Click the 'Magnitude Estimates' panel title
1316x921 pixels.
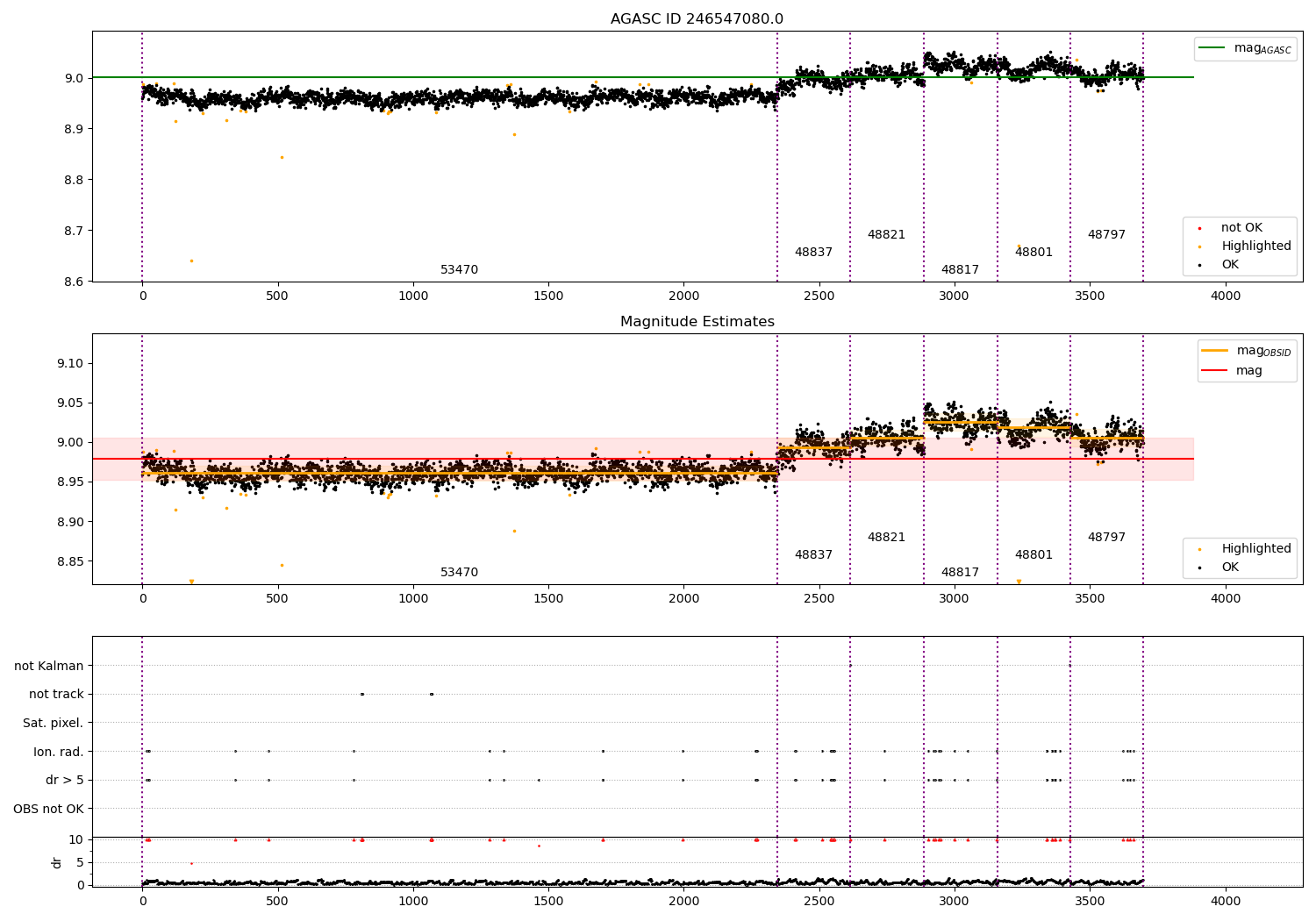[697, 322]
